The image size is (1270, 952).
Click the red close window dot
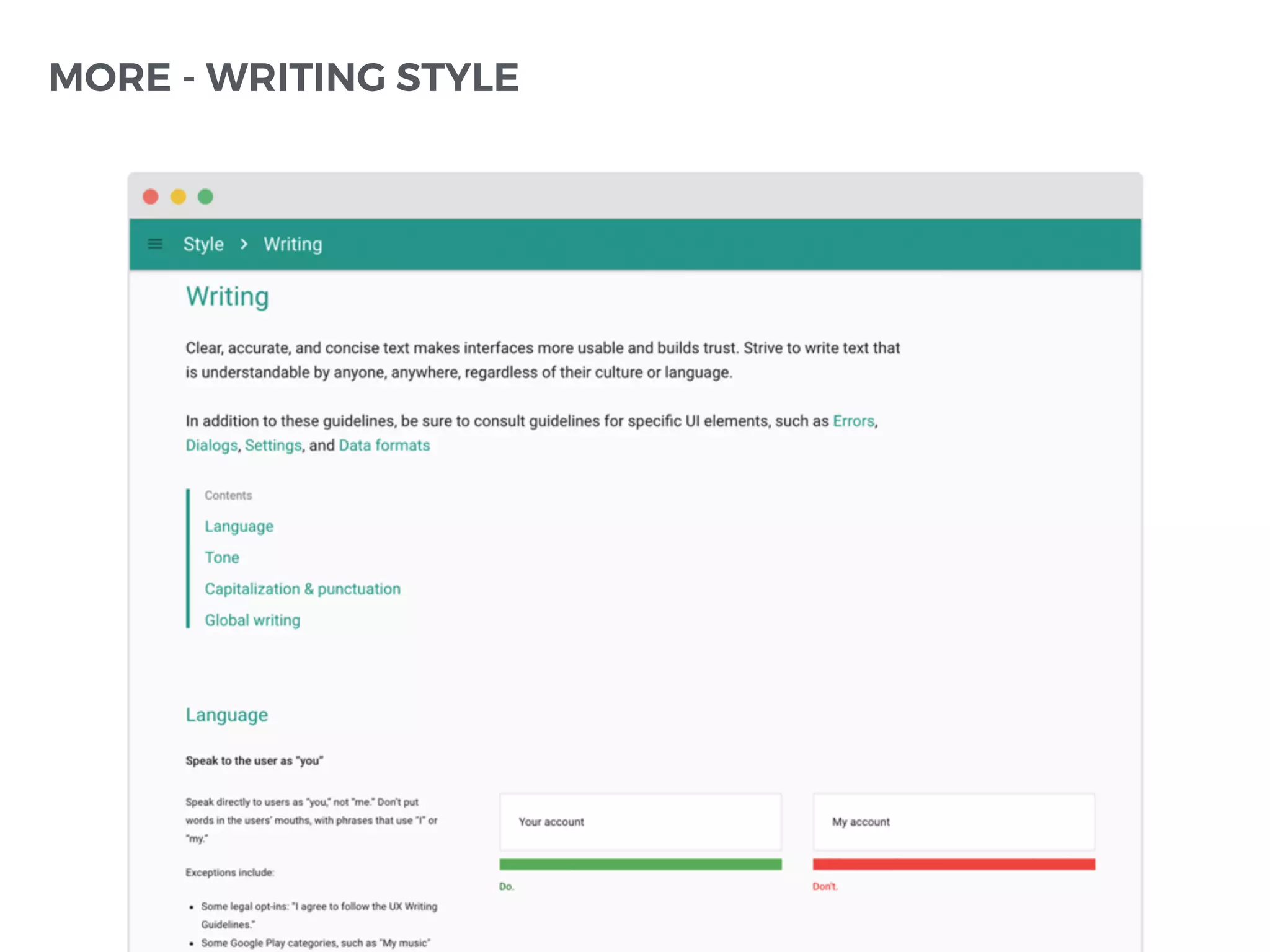(151, 197)
